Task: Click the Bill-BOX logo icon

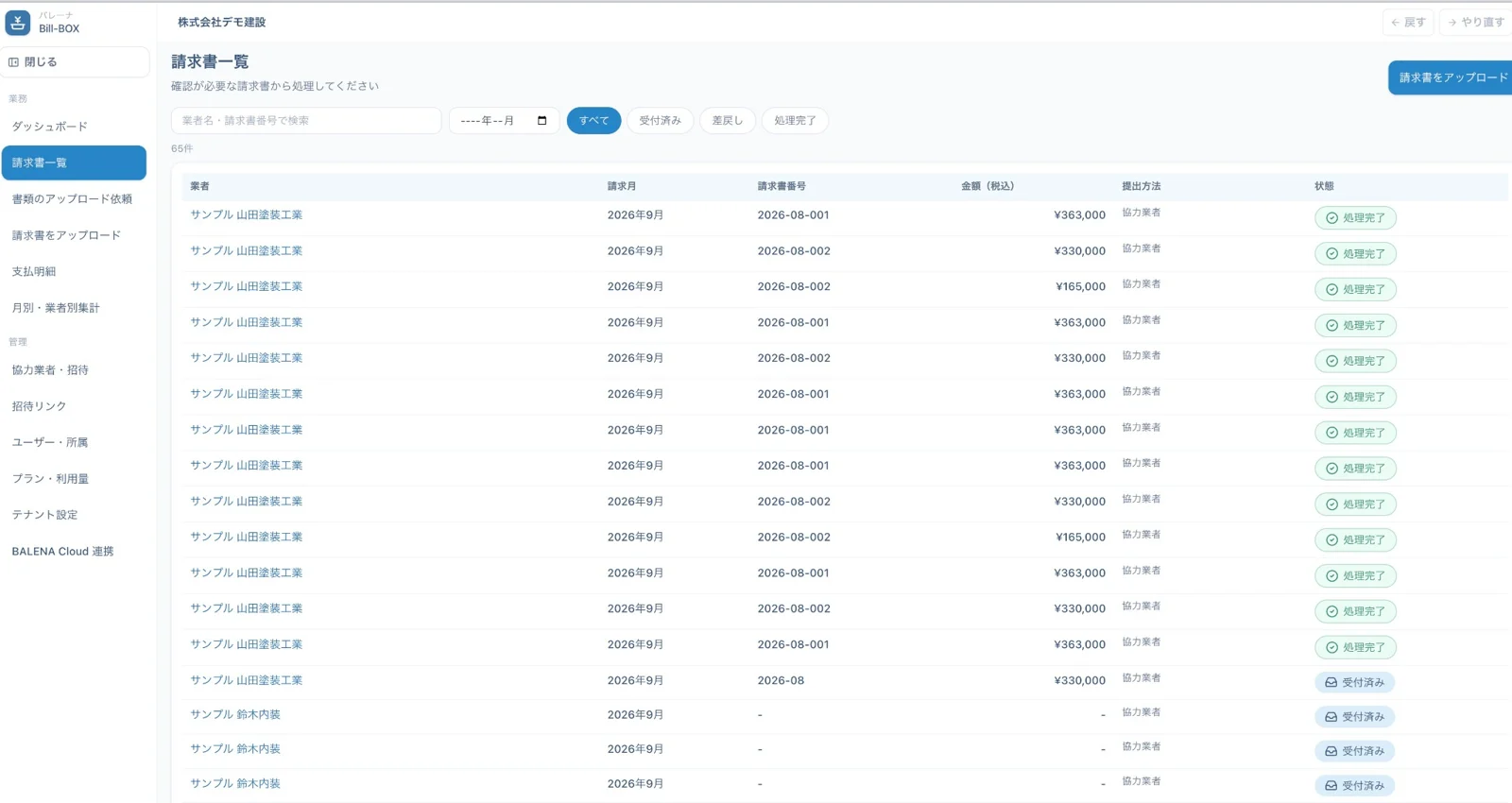Action: tap(18, 22)
